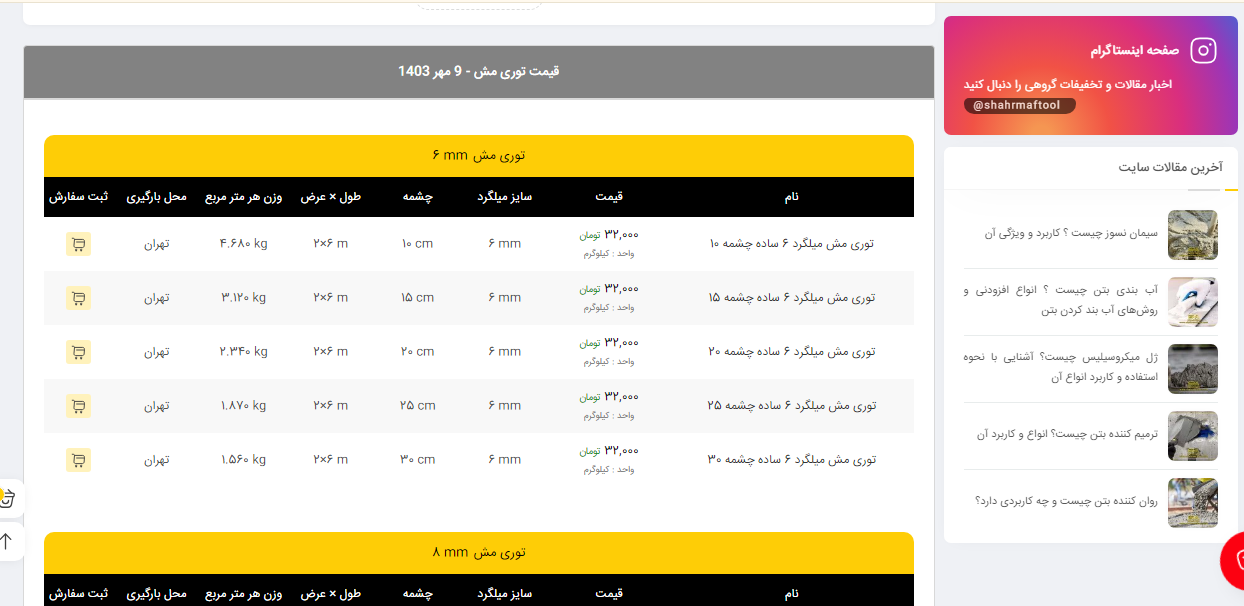Open the floating shopping basket icon
The width and height of the screenshot is (1244, 606).
[8, 498]
